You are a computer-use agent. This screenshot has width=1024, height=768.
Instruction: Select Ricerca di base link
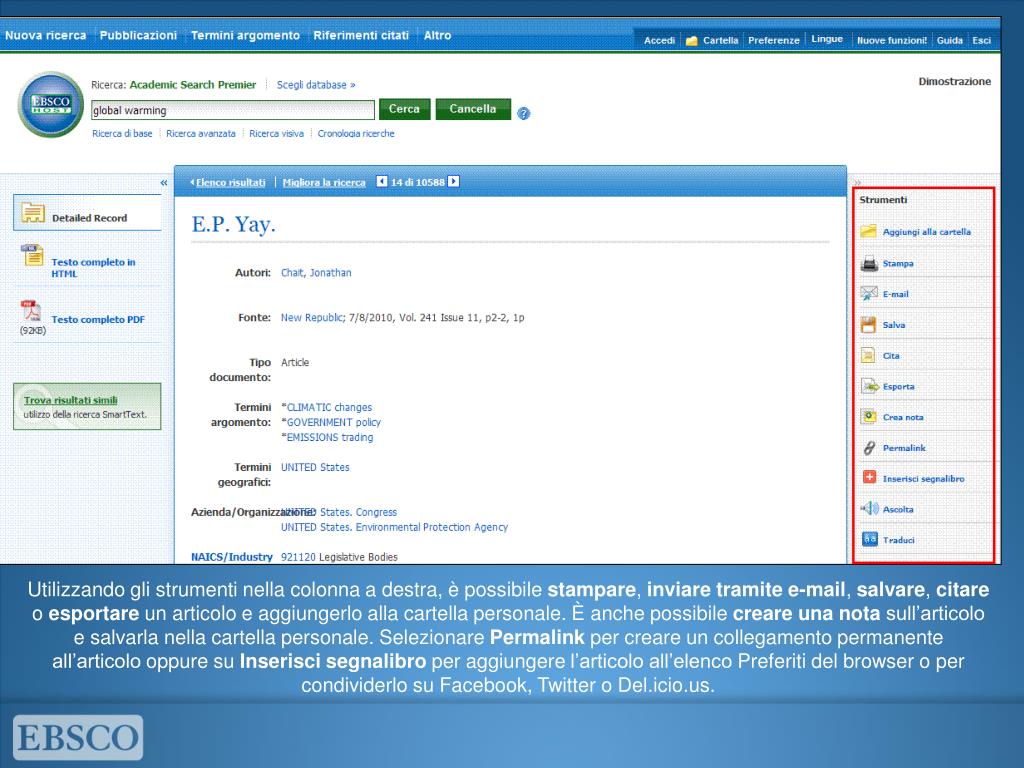122,133
